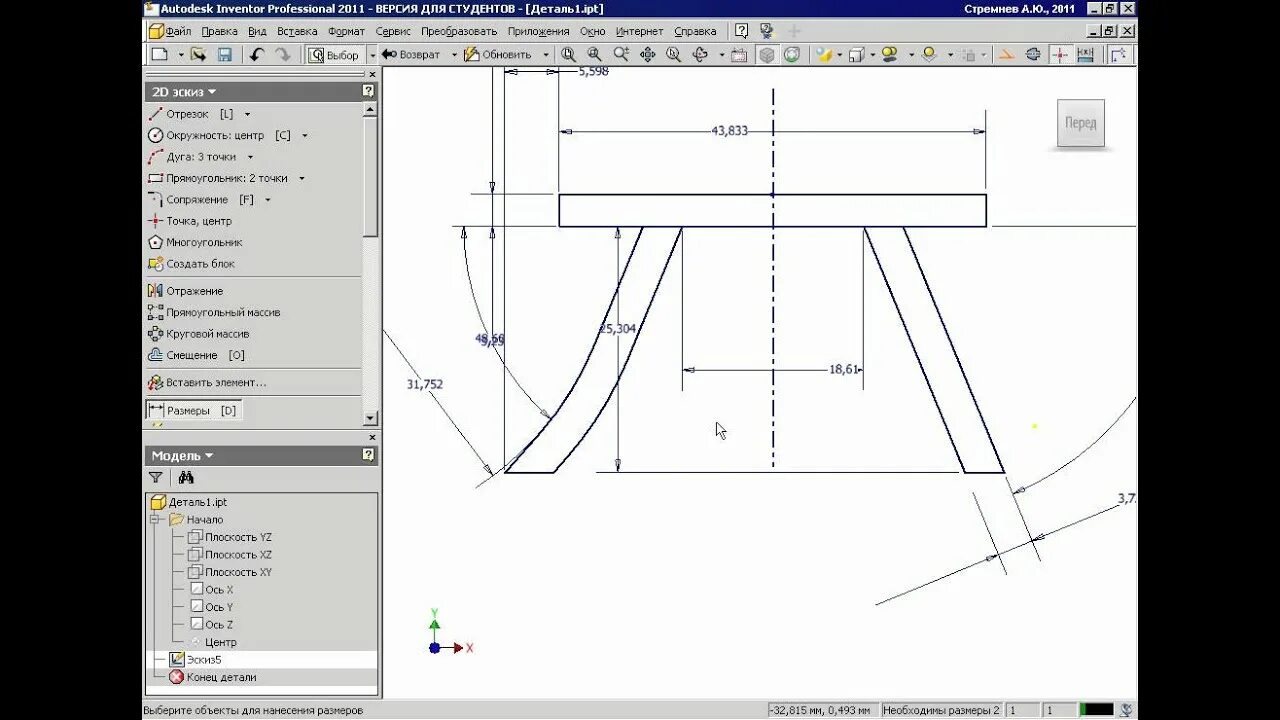Toggle the shaded display cube icon

point(766,54)
